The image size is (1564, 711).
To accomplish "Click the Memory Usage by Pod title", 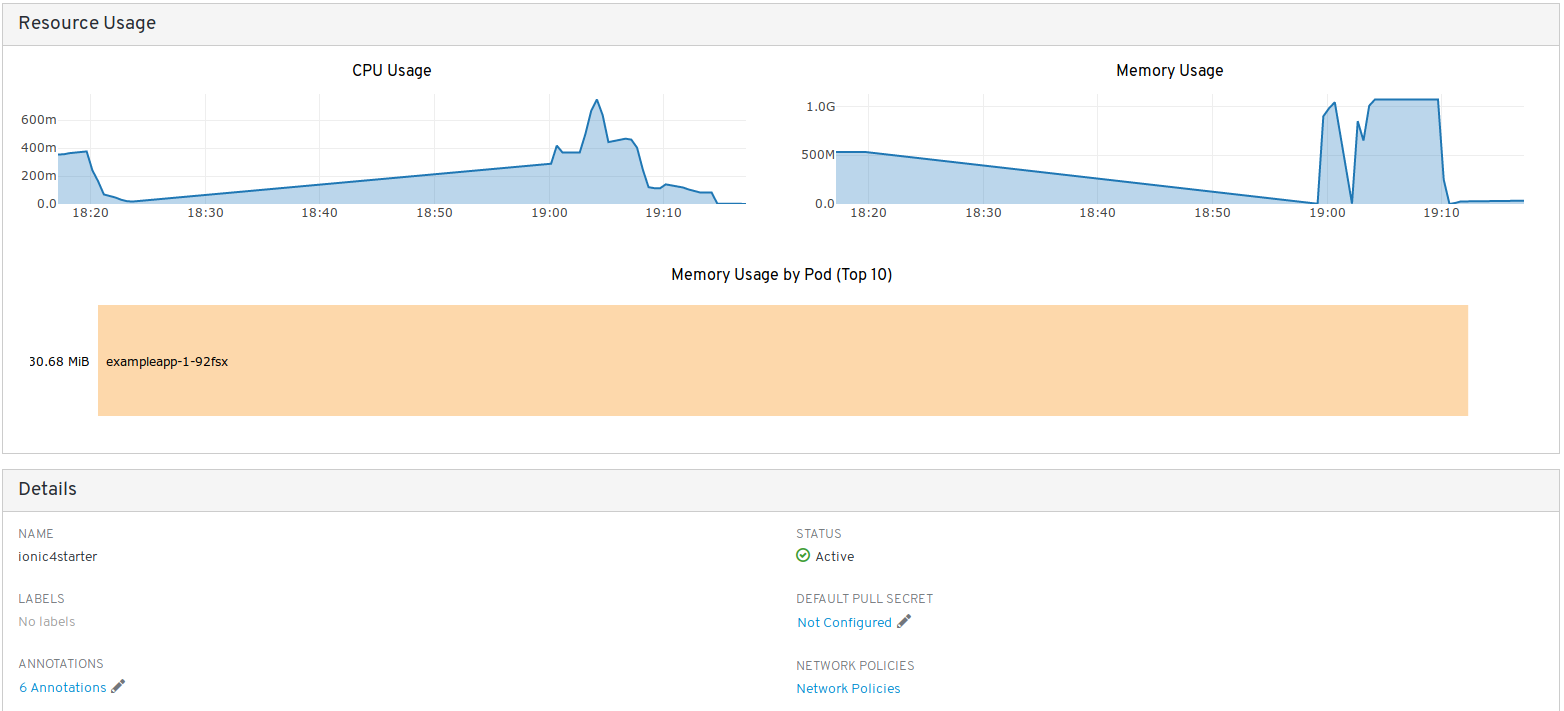I will pyautogui.click(x=781, y=275).
